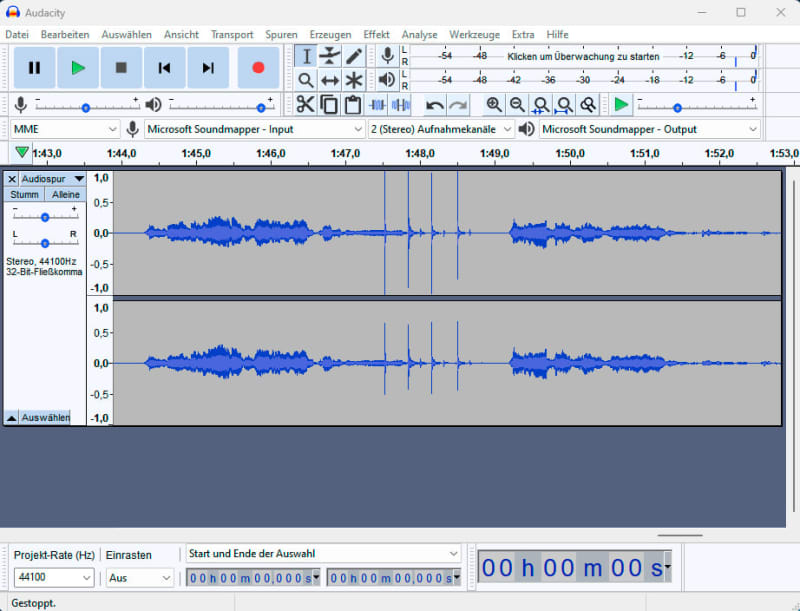Open the MME audio host dropdown

click(x=65, y=130)
